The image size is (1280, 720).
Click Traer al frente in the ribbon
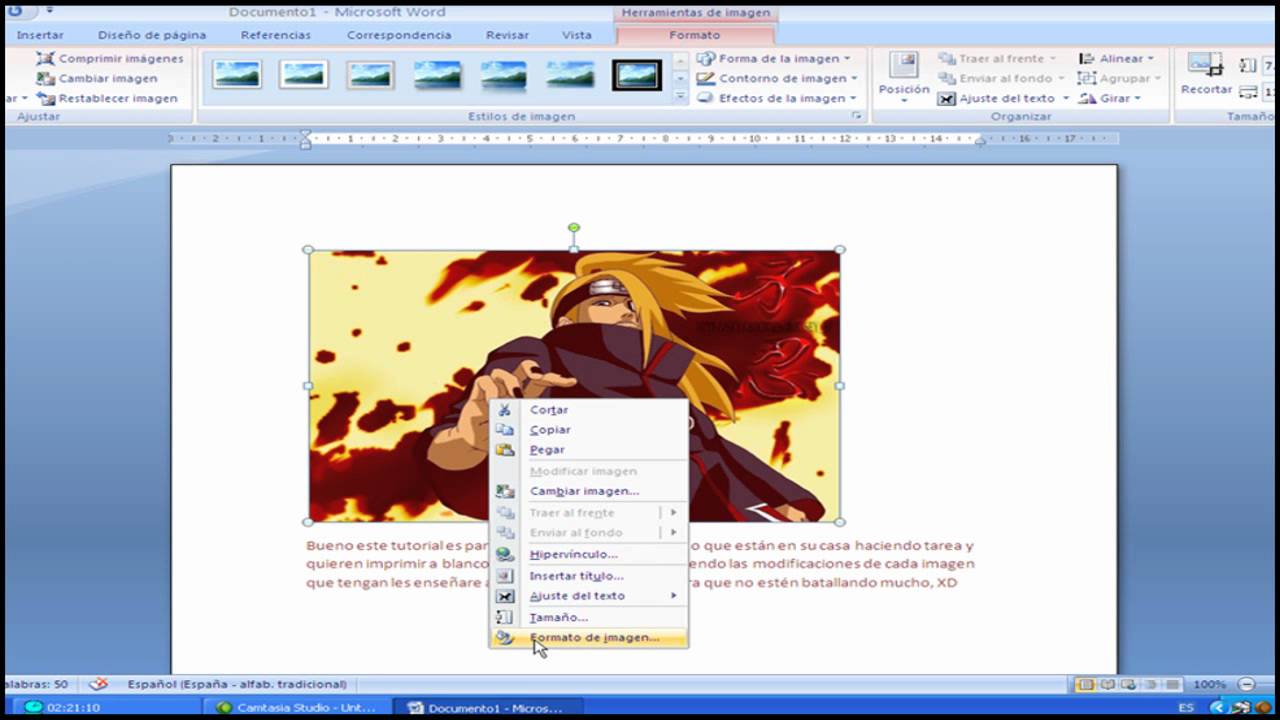(996, 58)
